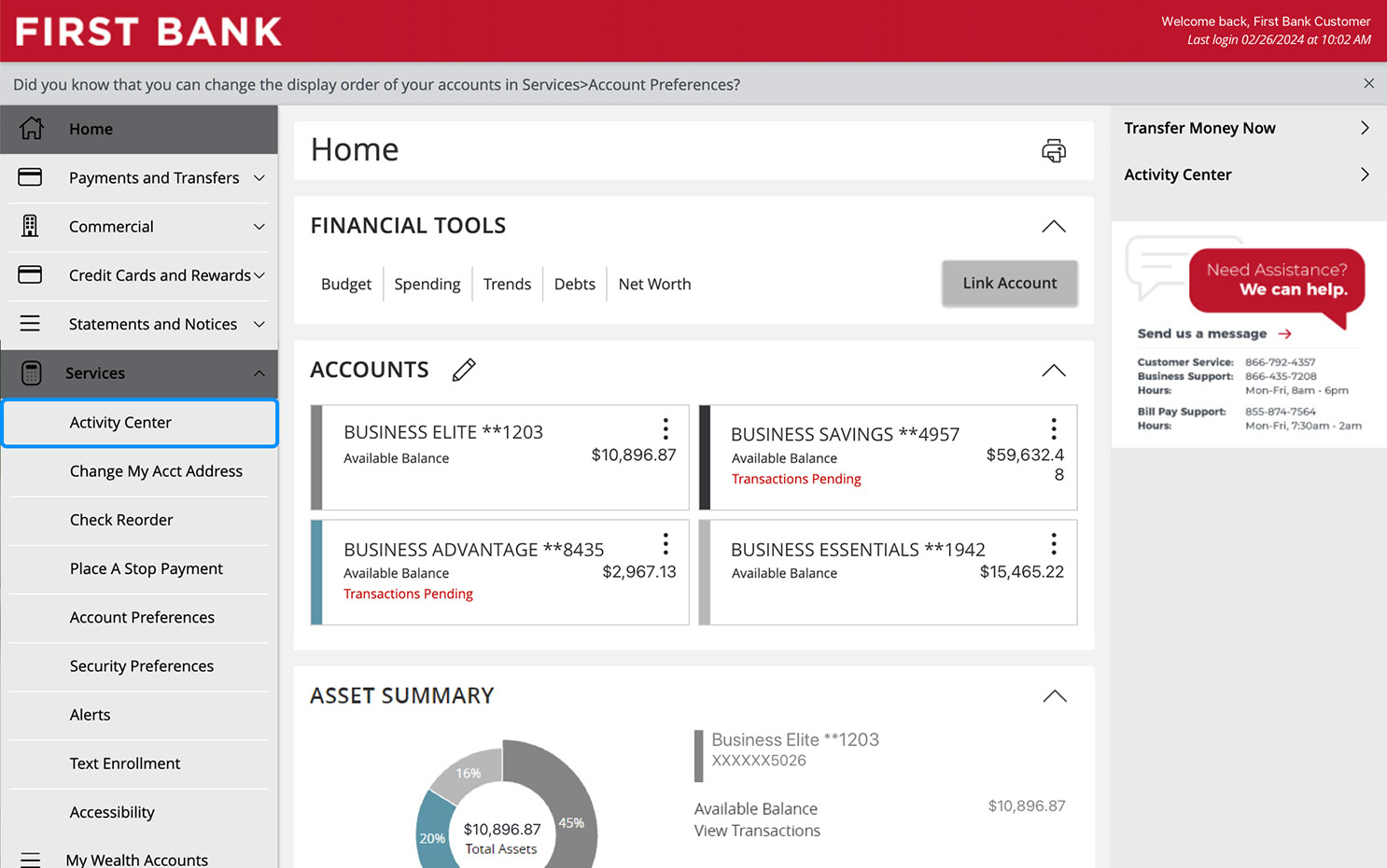Screen dimensions: 1387x868
Task: Dismiss the account preferences tip banner
Action: point(1368,84)
